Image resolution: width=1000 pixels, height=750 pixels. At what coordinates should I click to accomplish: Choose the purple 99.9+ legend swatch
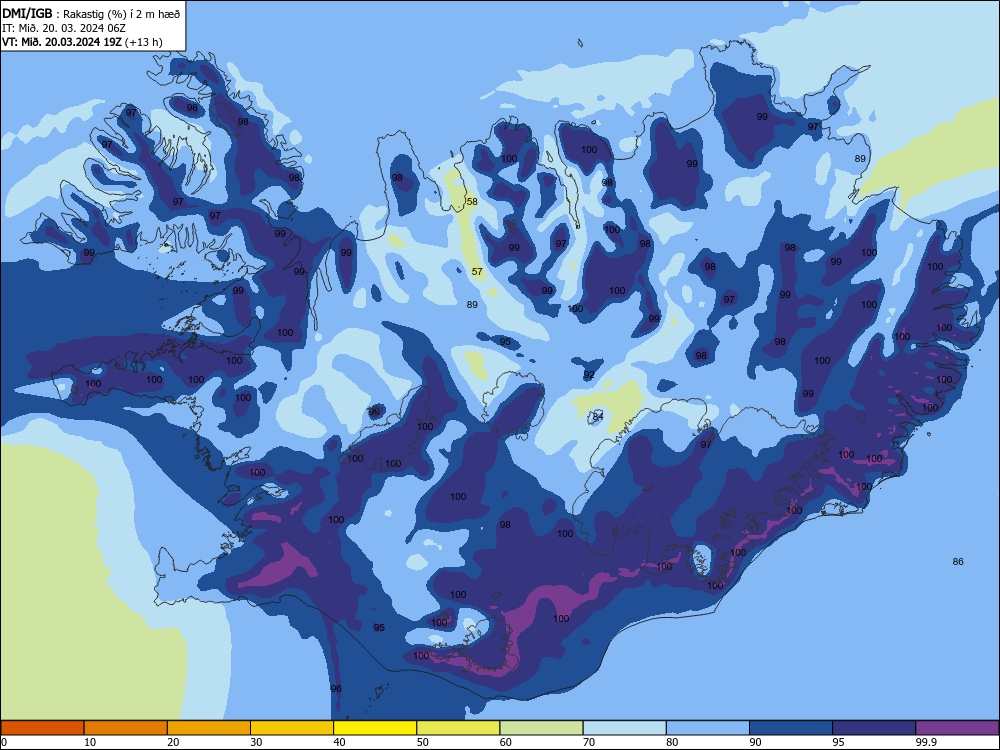pyautogui.click(x=957, y=728)
